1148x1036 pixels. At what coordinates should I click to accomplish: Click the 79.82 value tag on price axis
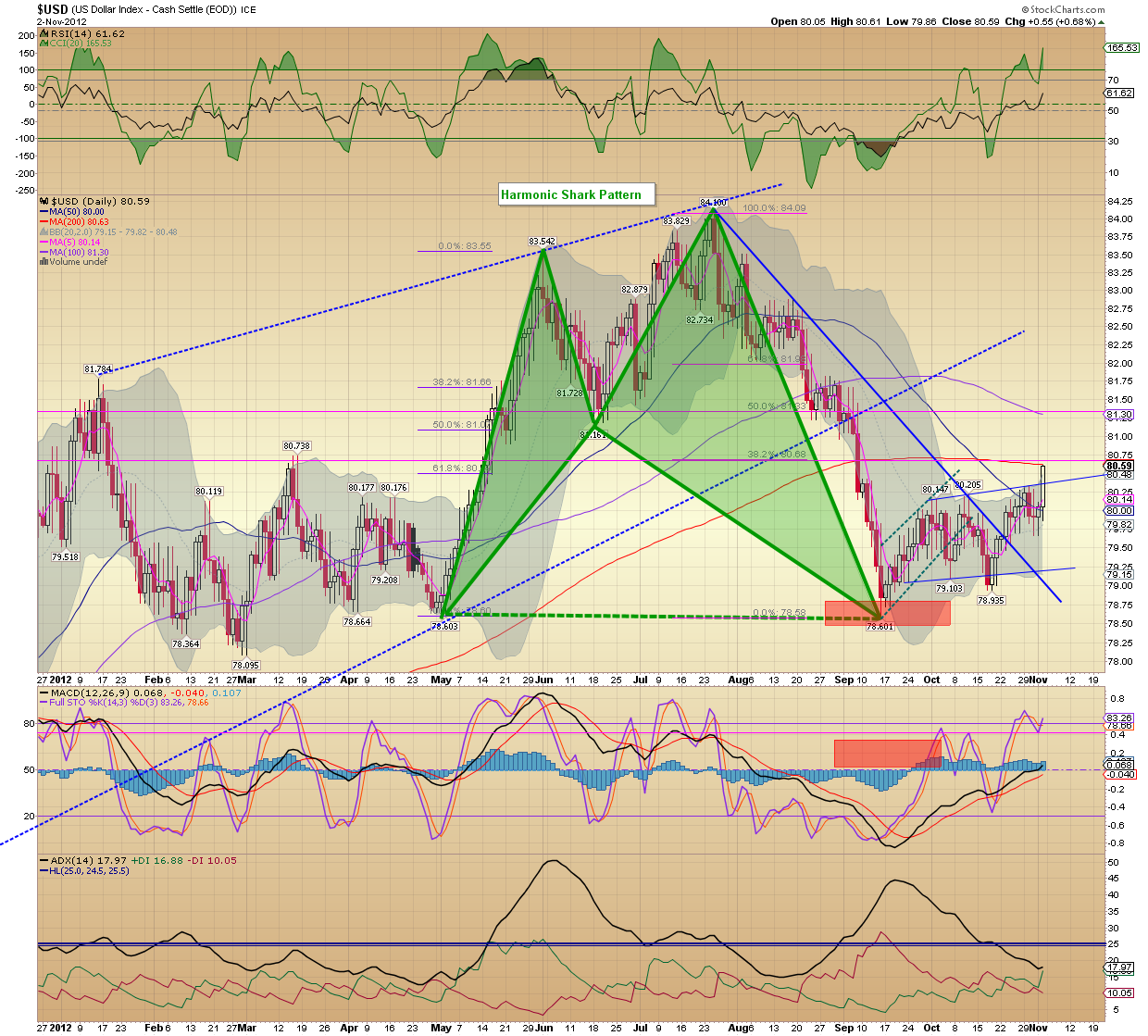(1119, 524)
